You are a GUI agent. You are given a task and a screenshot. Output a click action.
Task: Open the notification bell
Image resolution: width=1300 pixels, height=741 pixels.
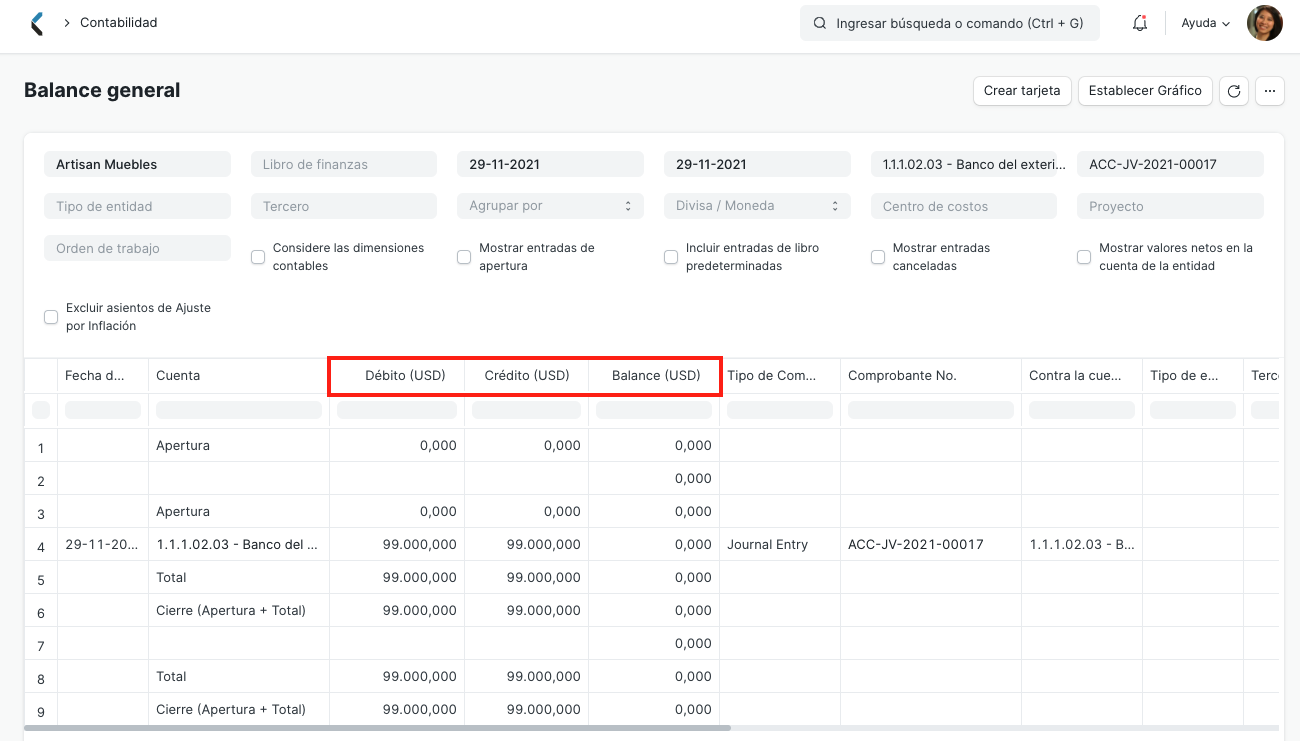click(1140, 22)
